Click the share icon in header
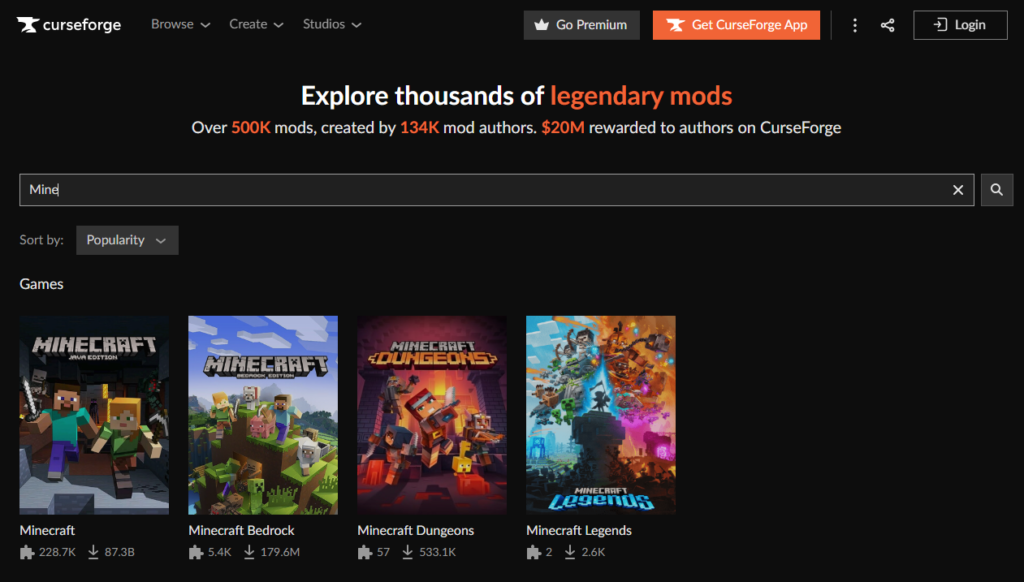This screenshot has height=582, width=1024. click(x=888, y=25)
